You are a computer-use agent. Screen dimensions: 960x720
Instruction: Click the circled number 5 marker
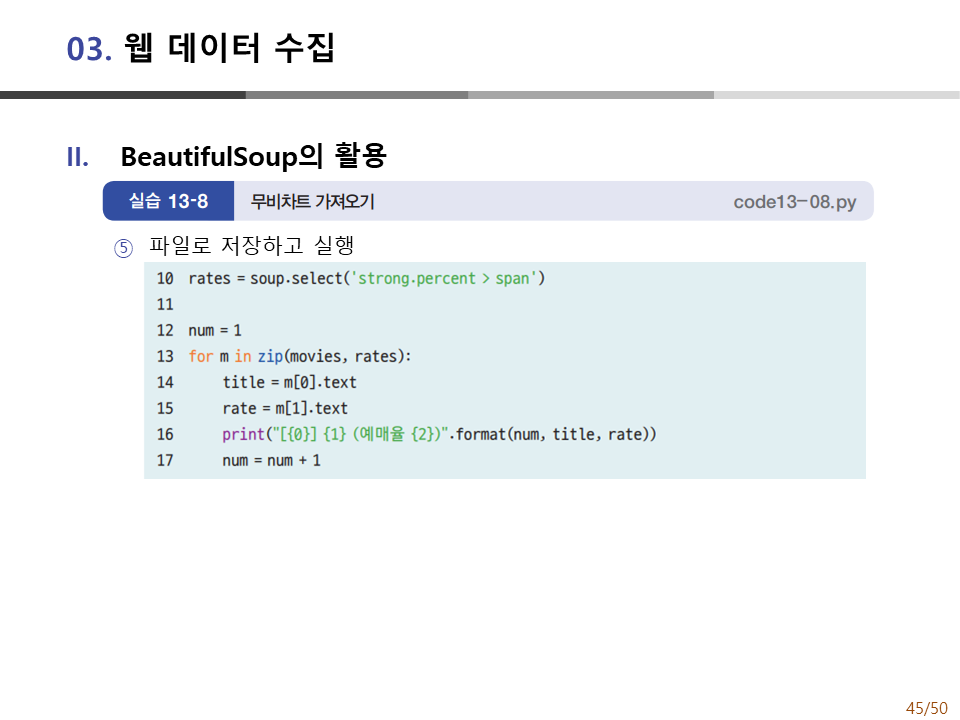pyautogui.click(x=124, y=248)
